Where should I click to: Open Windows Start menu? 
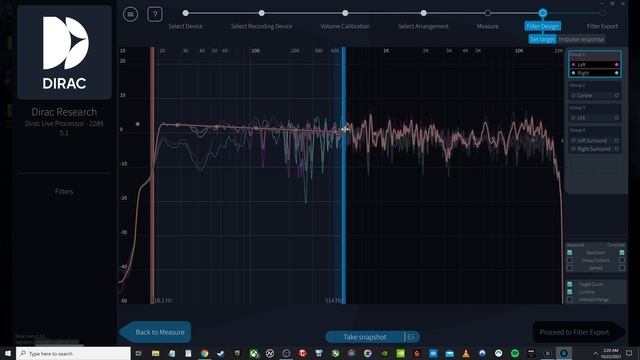tap(8, 353)
